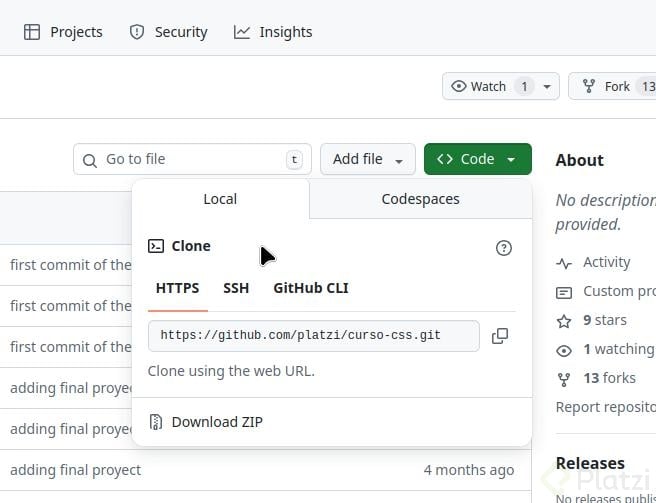The image size is (656, 503).
Task: Open the repository Activity link
Action: point(606,262)
